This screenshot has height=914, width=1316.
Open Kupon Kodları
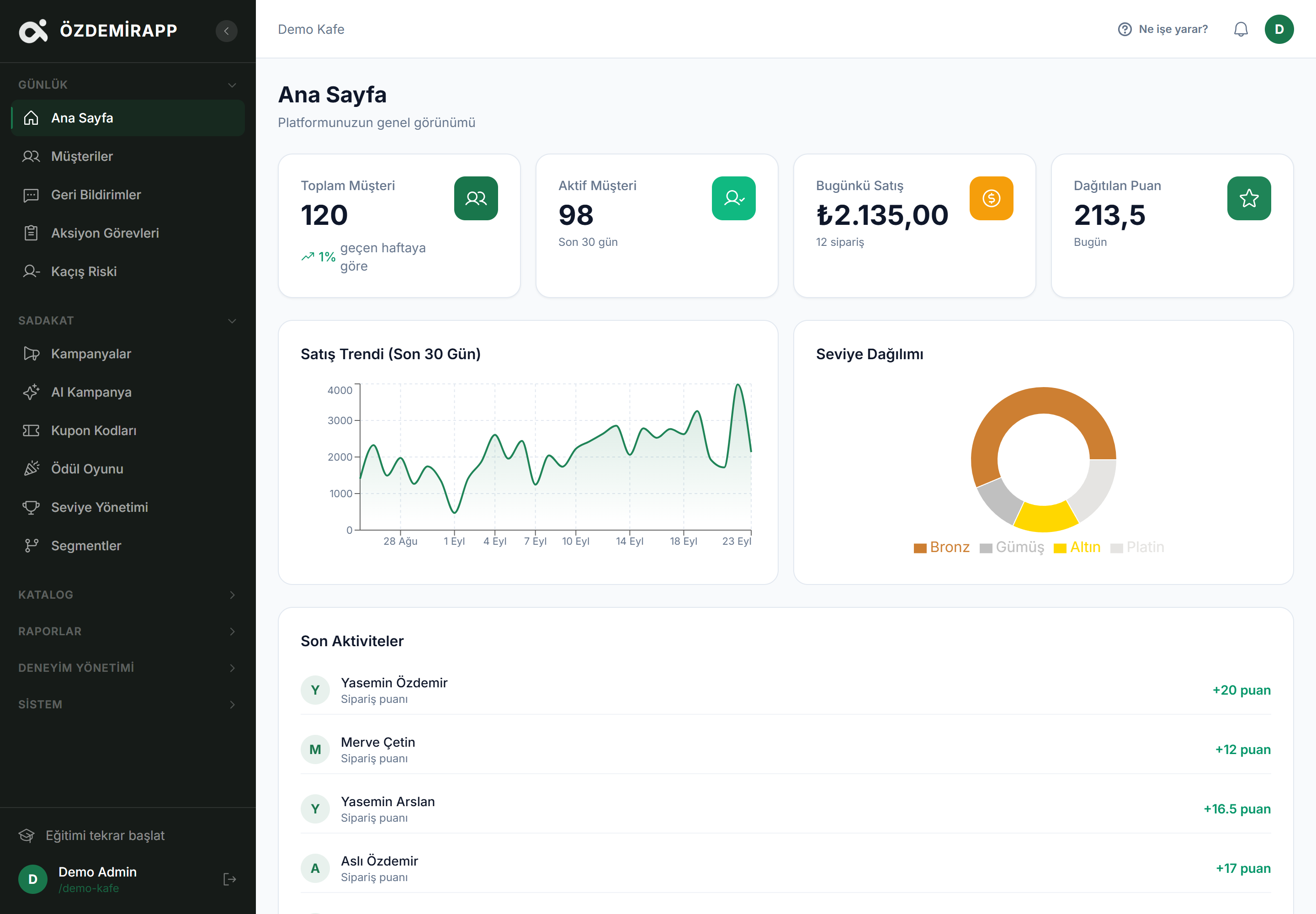click(x=127, y=430)
